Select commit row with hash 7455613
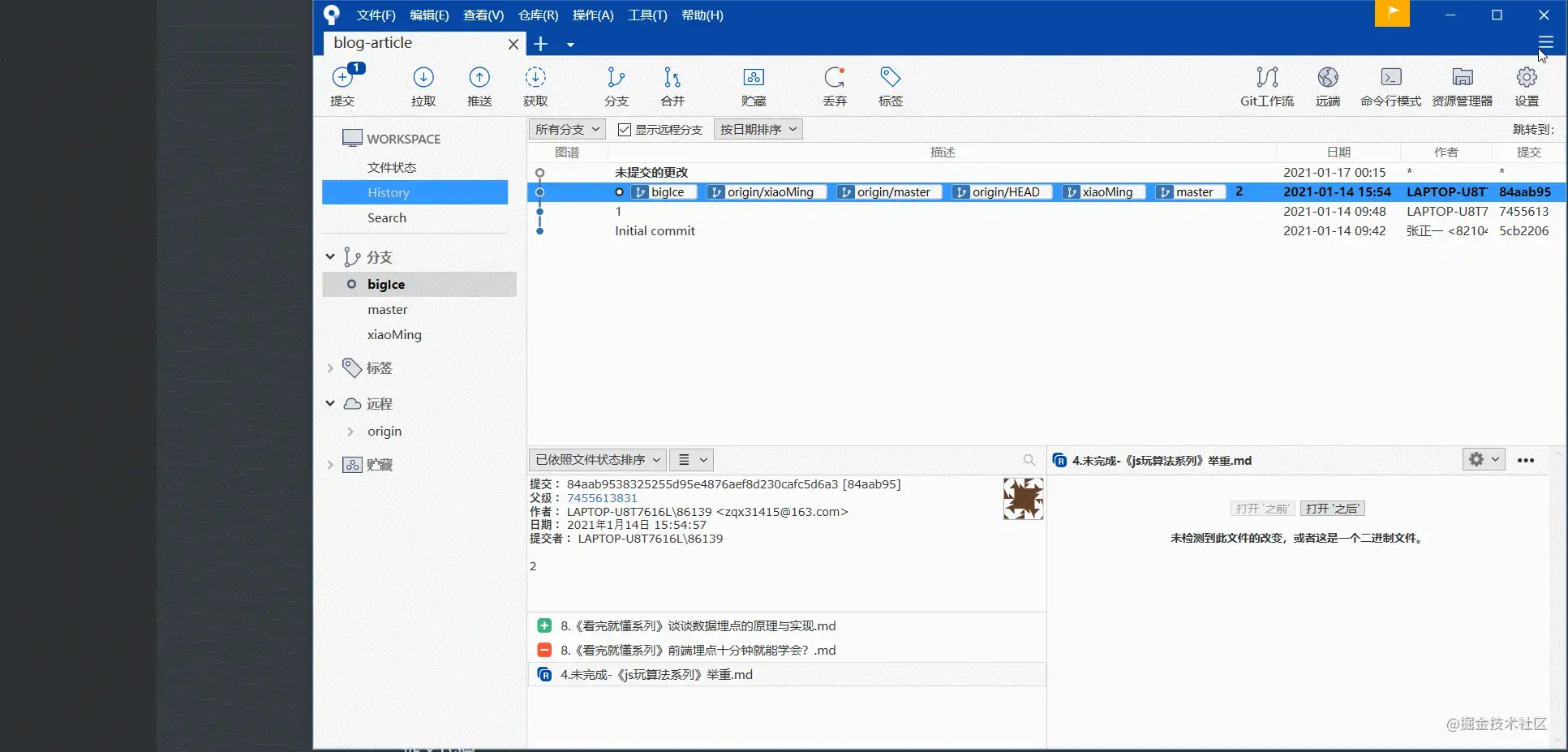 point(1046,211)
